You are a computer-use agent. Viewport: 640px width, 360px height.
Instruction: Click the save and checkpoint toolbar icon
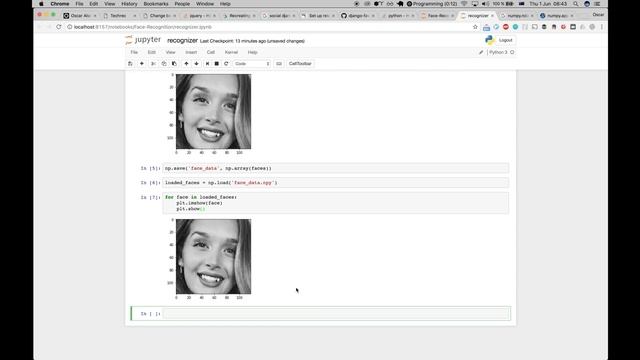click(130, 64)
